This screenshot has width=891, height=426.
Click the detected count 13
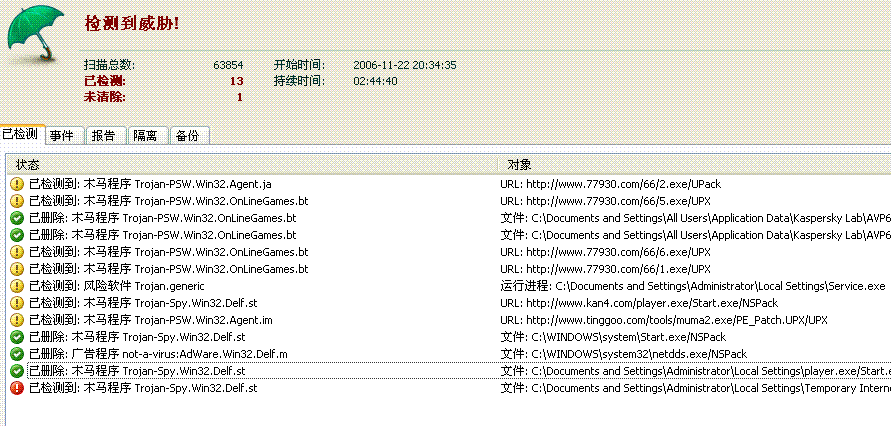pos(236,81)
